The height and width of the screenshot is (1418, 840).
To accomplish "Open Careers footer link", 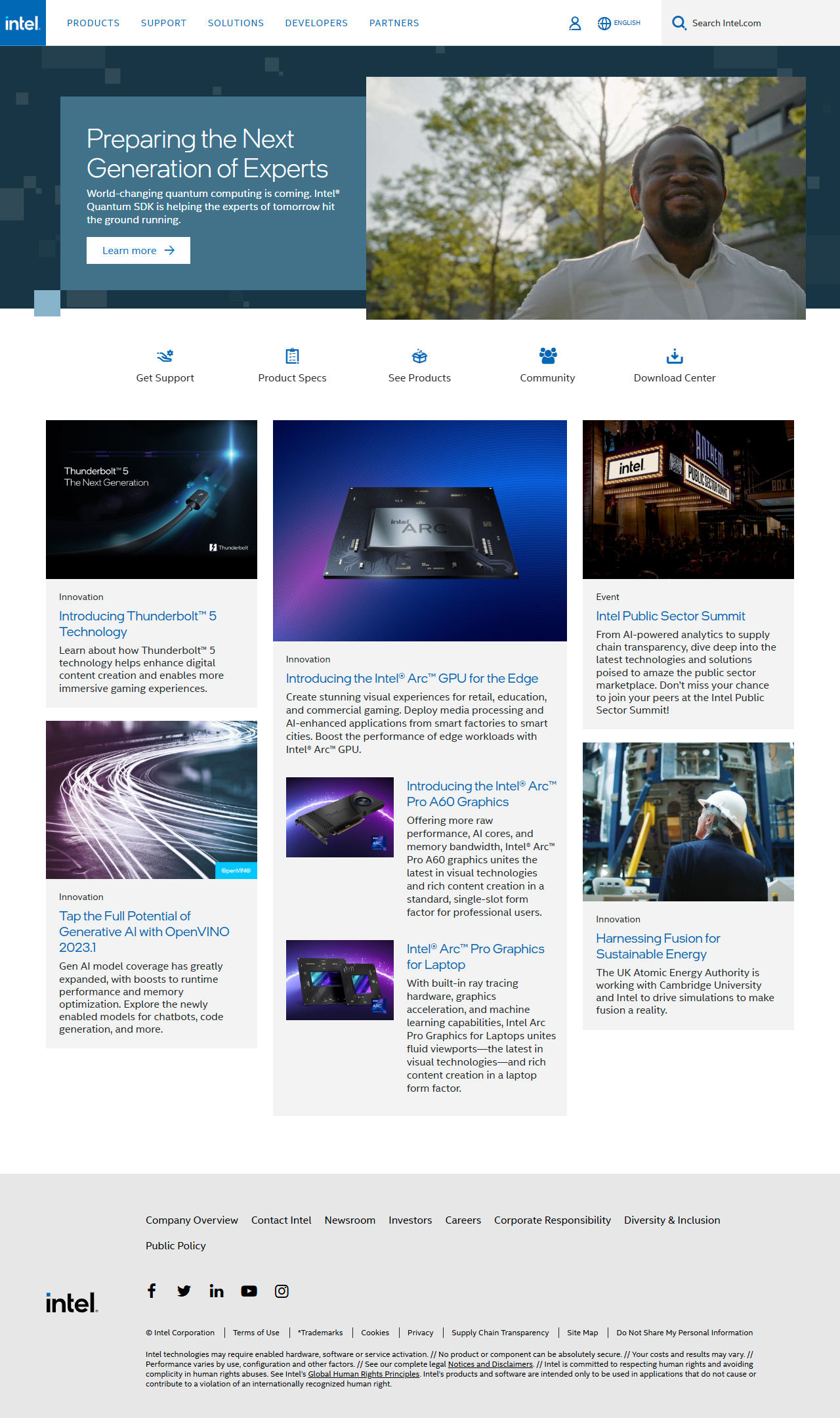I will coord(463,1220).
